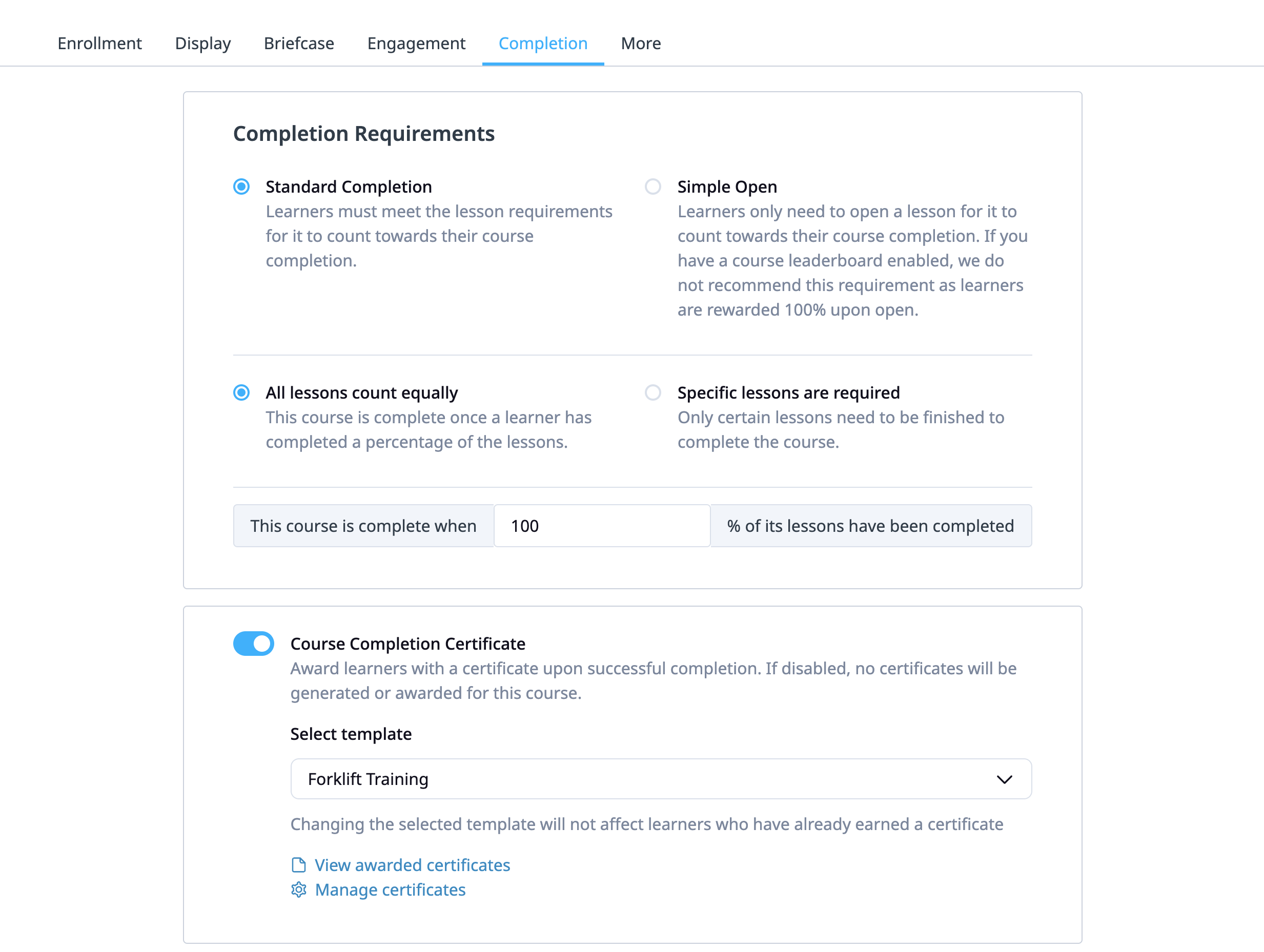
Task: Click the document icon beside View awarded certificates
Action: point(298,864)
